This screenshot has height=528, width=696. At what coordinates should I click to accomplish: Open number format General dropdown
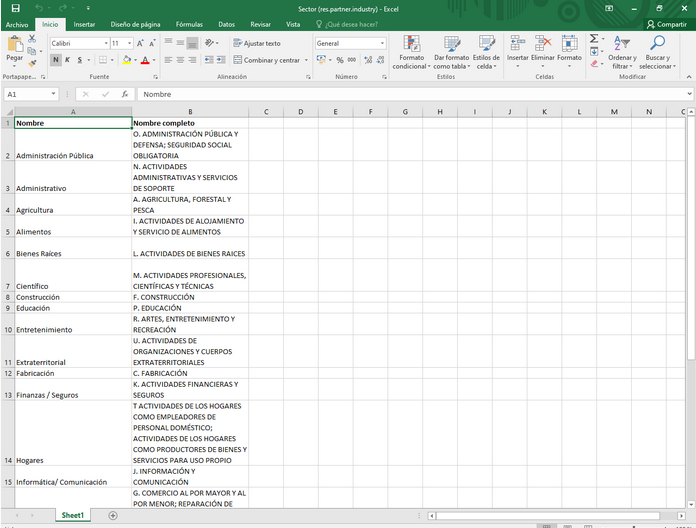pyautogui.click(x=382, y=43)
